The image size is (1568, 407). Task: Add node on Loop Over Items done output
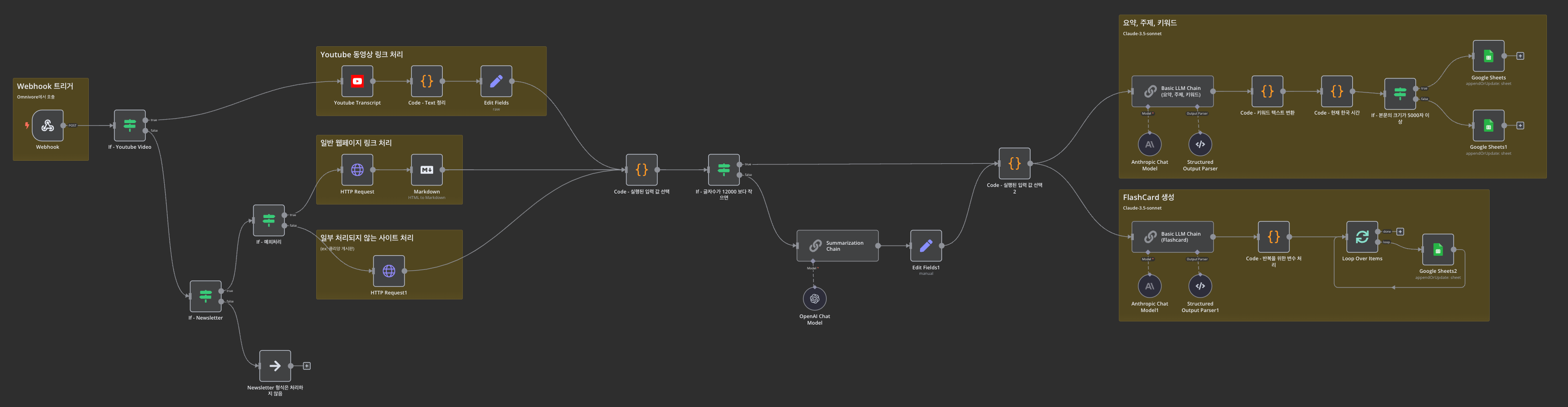pyautogui.click(x=1400, y=232)
